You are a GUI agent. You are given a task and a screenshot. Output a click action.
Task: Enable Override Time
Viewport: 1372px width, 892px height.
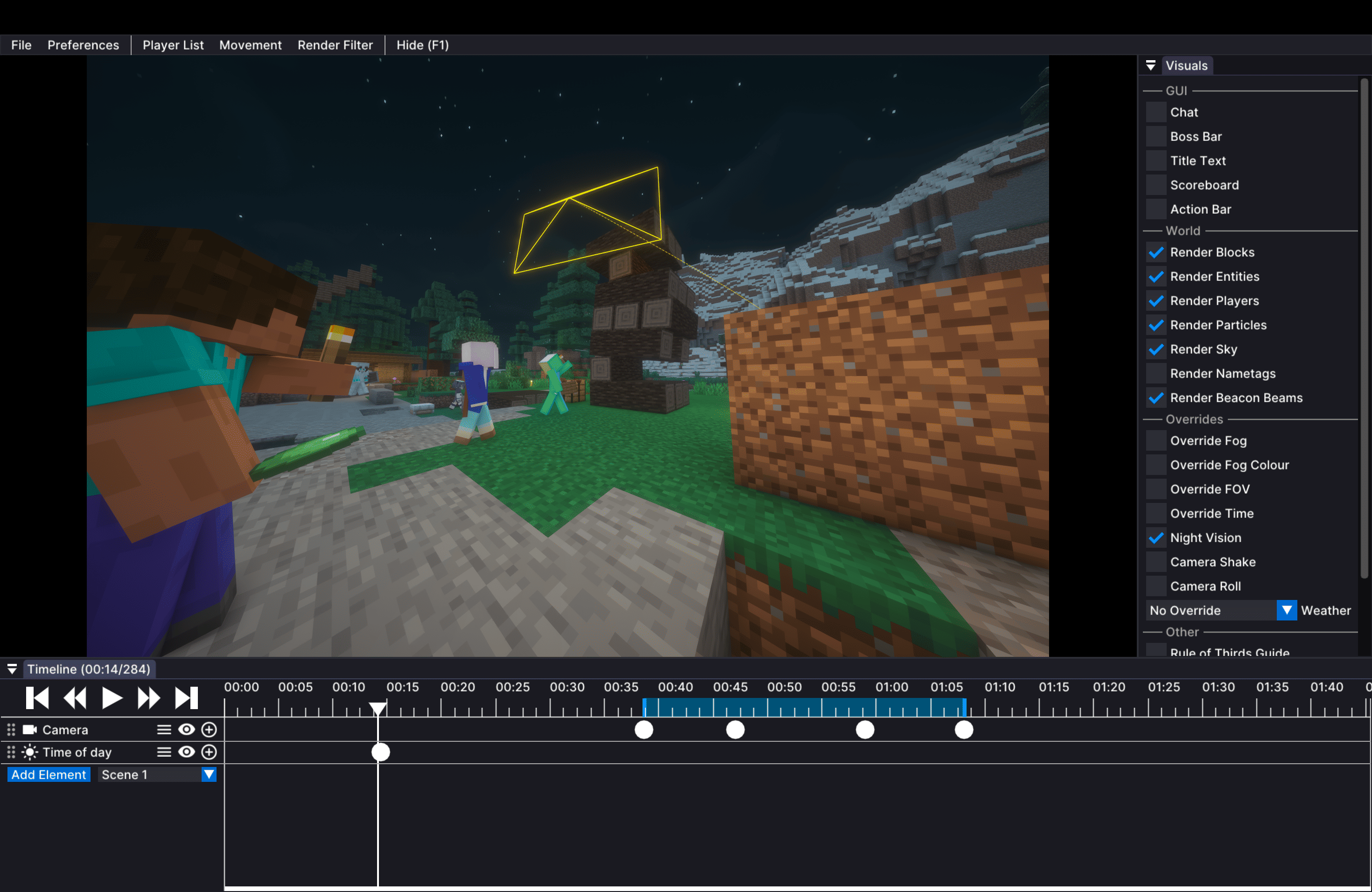[x=1156, y=514]
